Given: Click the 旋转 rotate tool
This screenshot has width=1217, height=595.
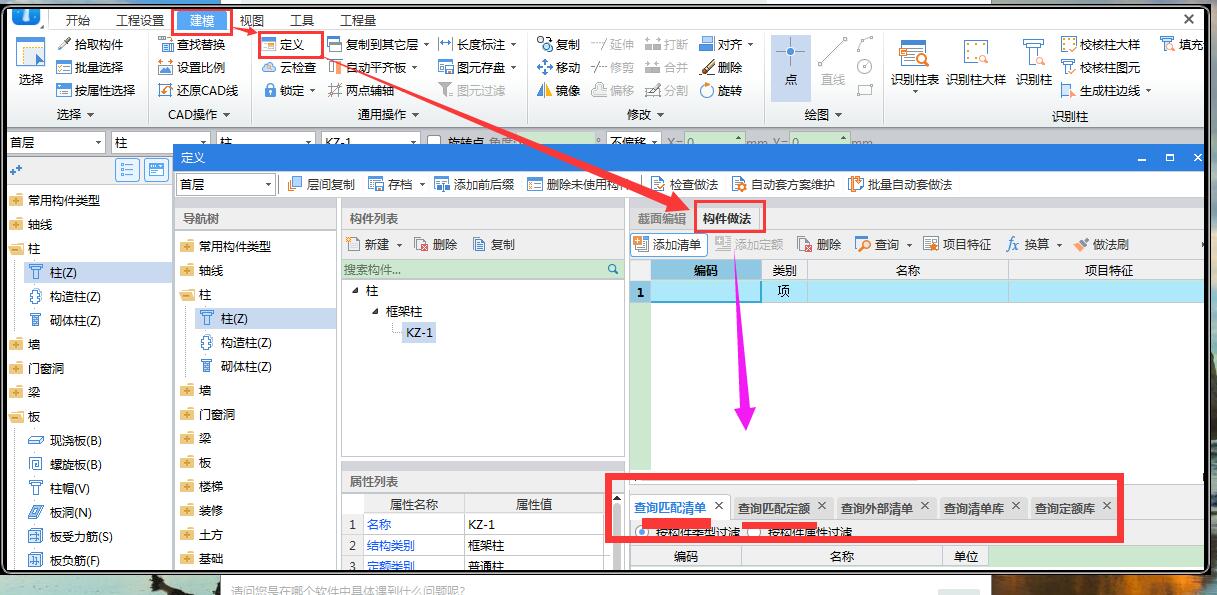Looking at the screenshot, I should (x=721, y=90).
